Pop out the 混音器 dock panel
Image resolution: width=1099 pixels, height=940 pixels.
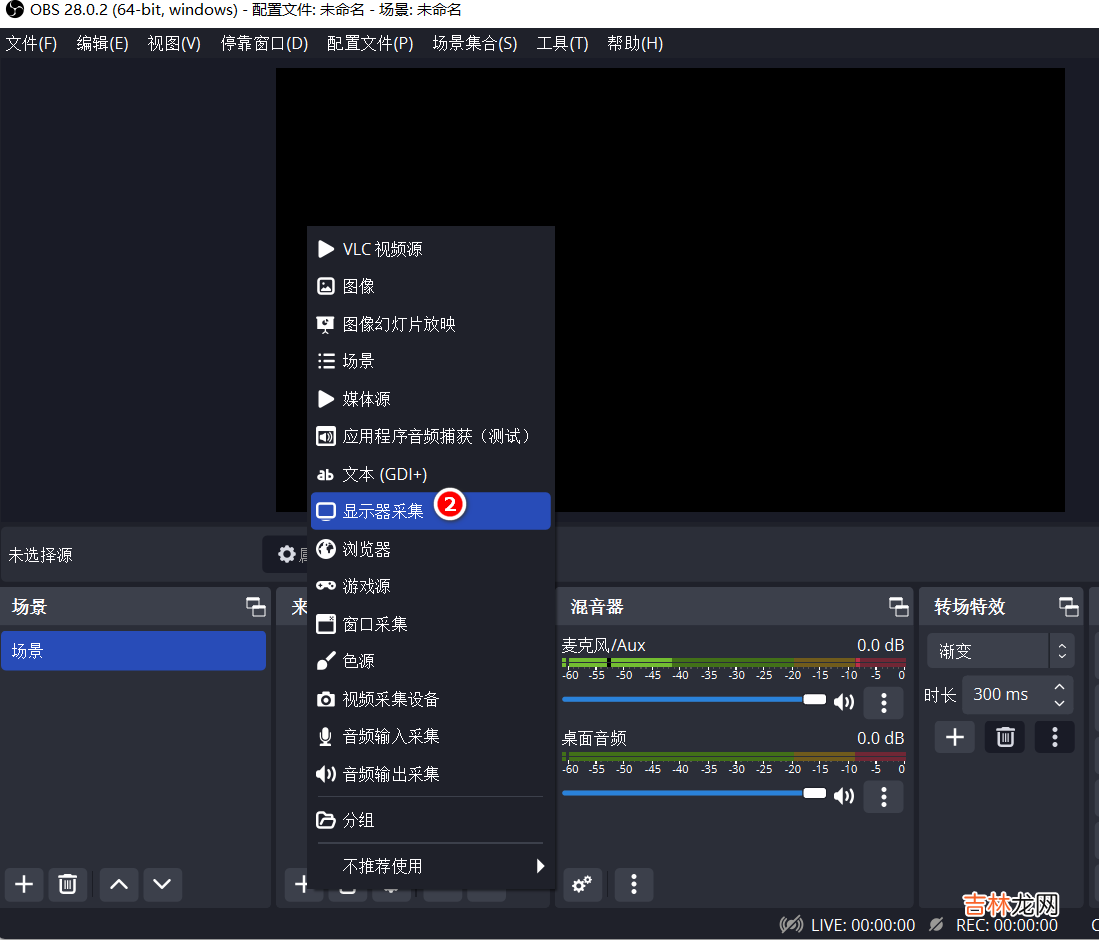(x=898, y=607)
